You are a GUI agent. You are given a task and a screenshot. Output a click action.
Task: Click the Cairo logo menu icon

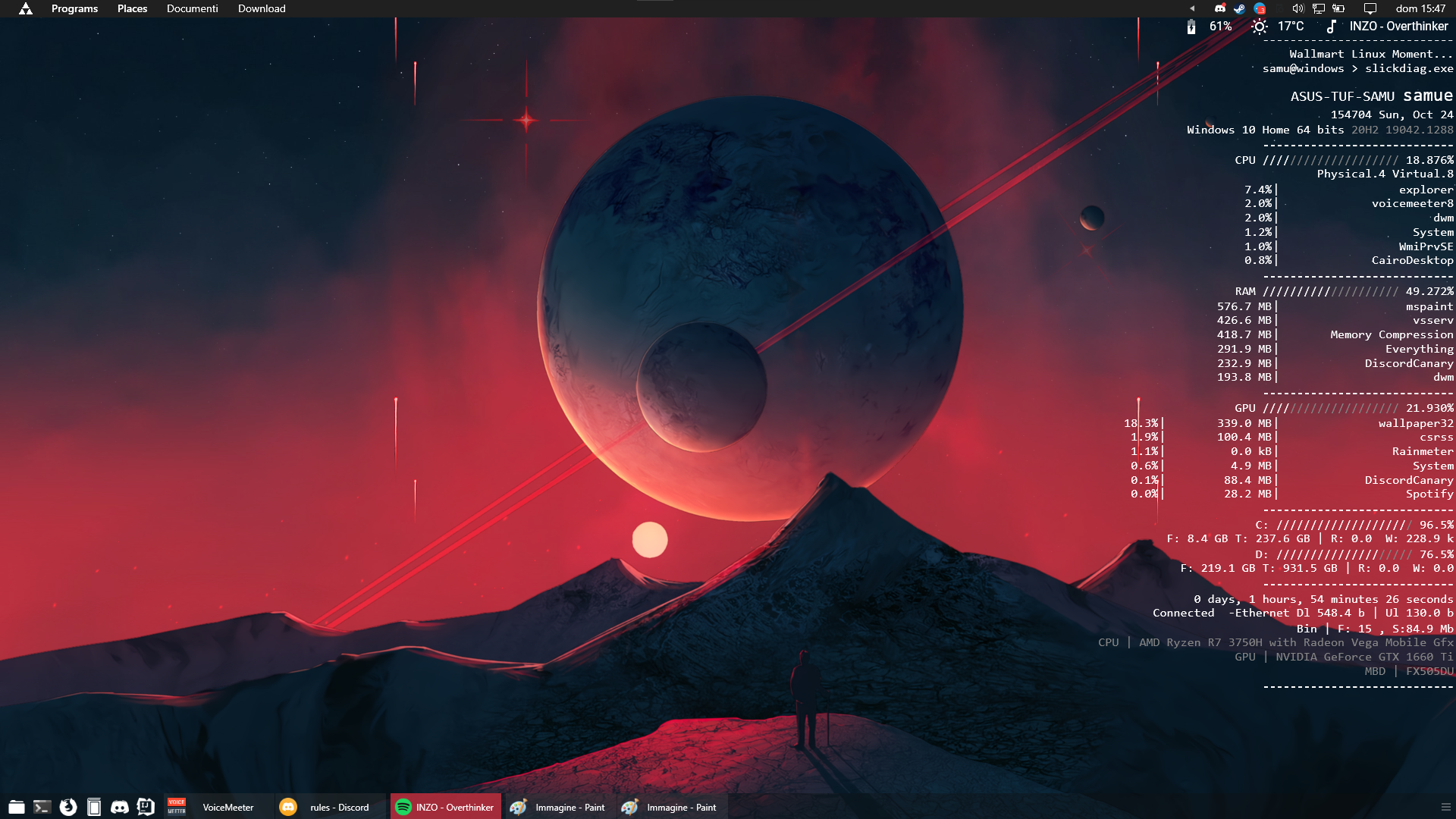click(x=26, y=9)
